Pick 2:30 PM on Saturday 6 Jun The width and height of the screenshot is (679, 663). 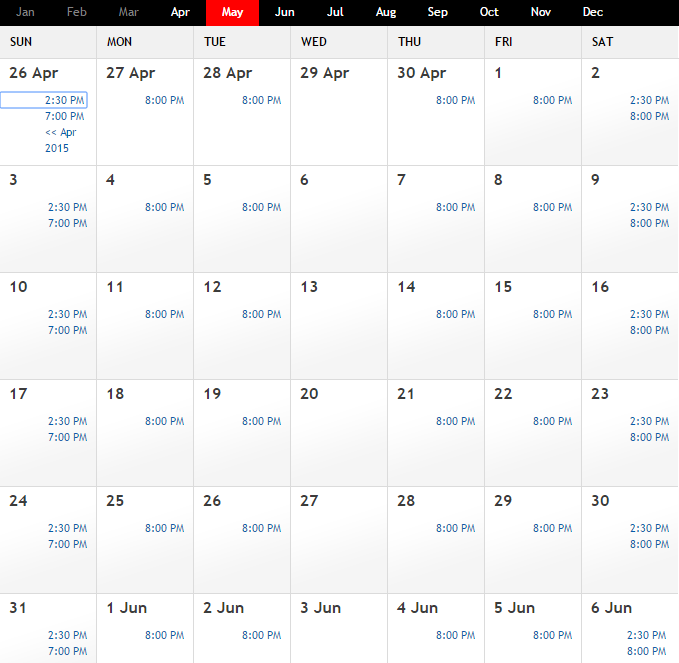[x=647, y=635]
